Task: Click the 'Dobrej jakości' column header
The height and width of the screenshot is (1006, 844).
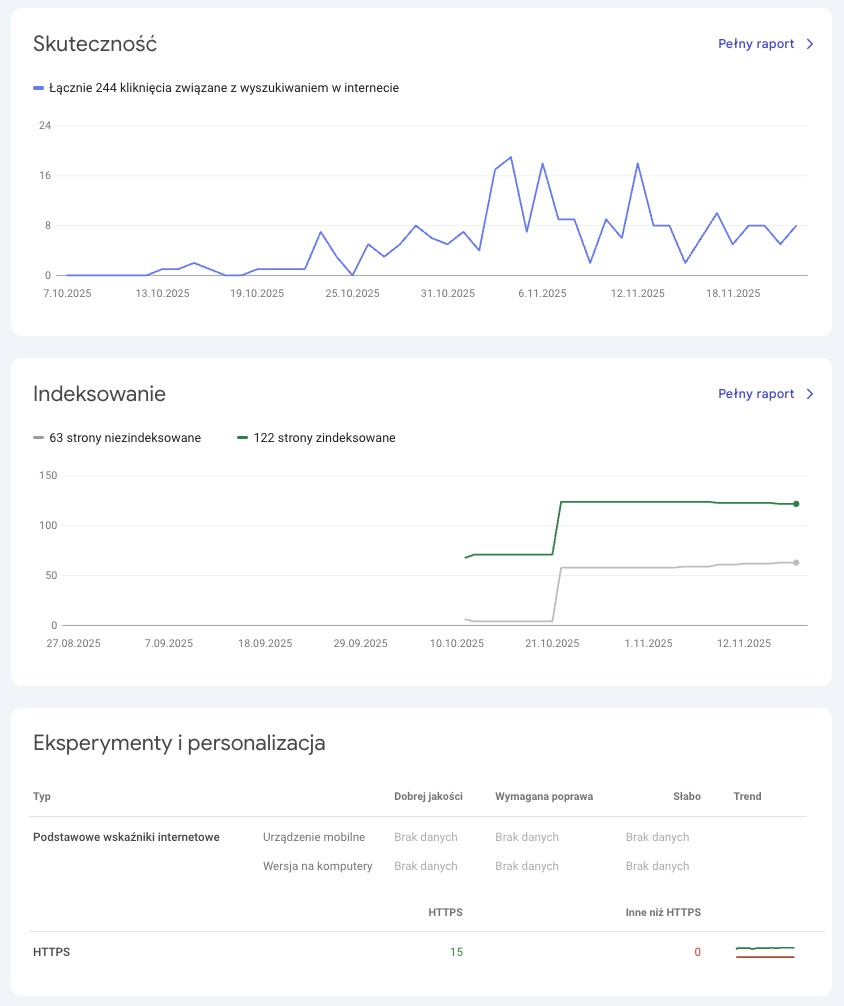Action: click(428, 796)
